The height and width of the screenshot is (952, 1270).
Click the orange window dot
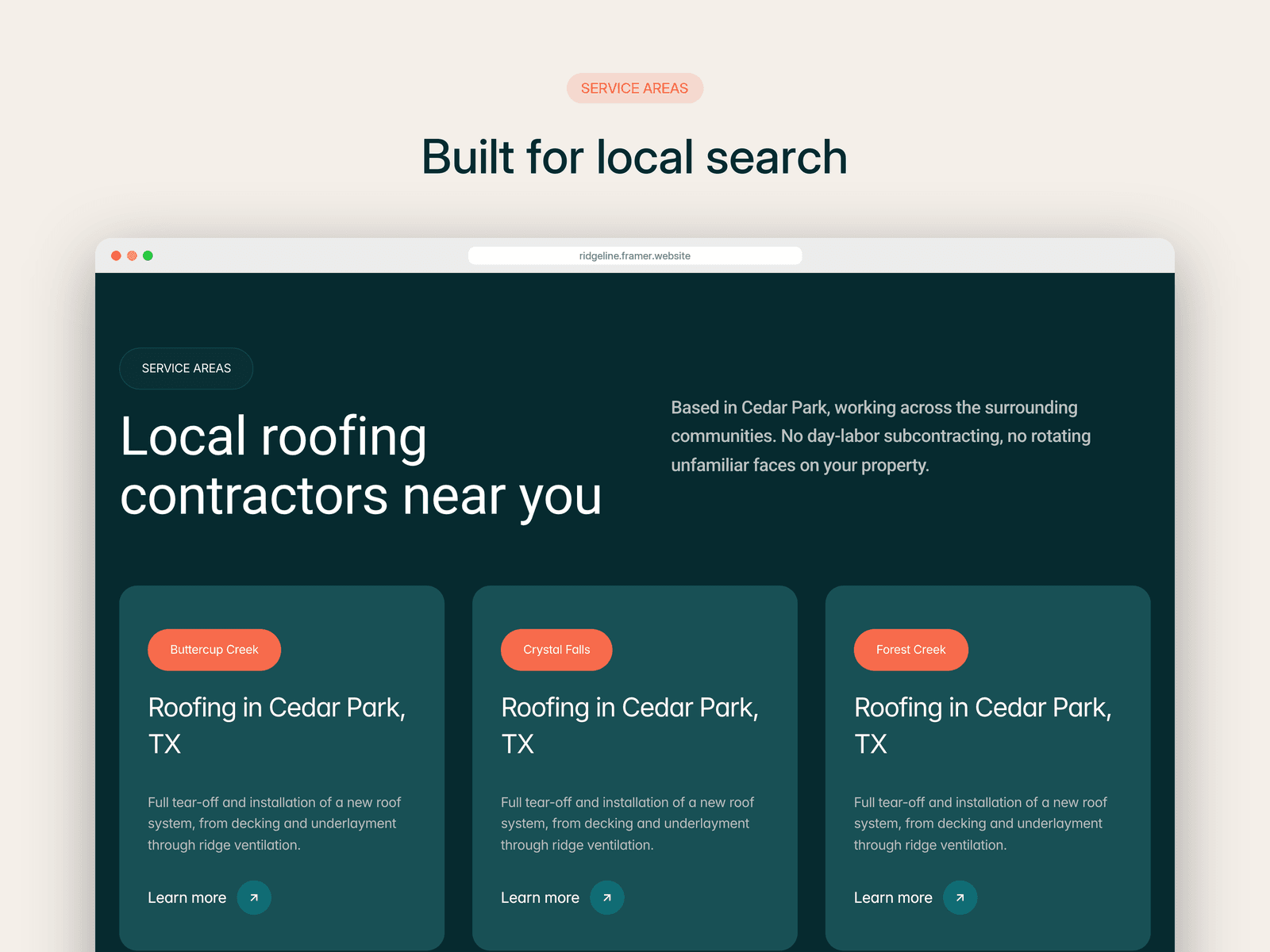(x=132, y=255)
